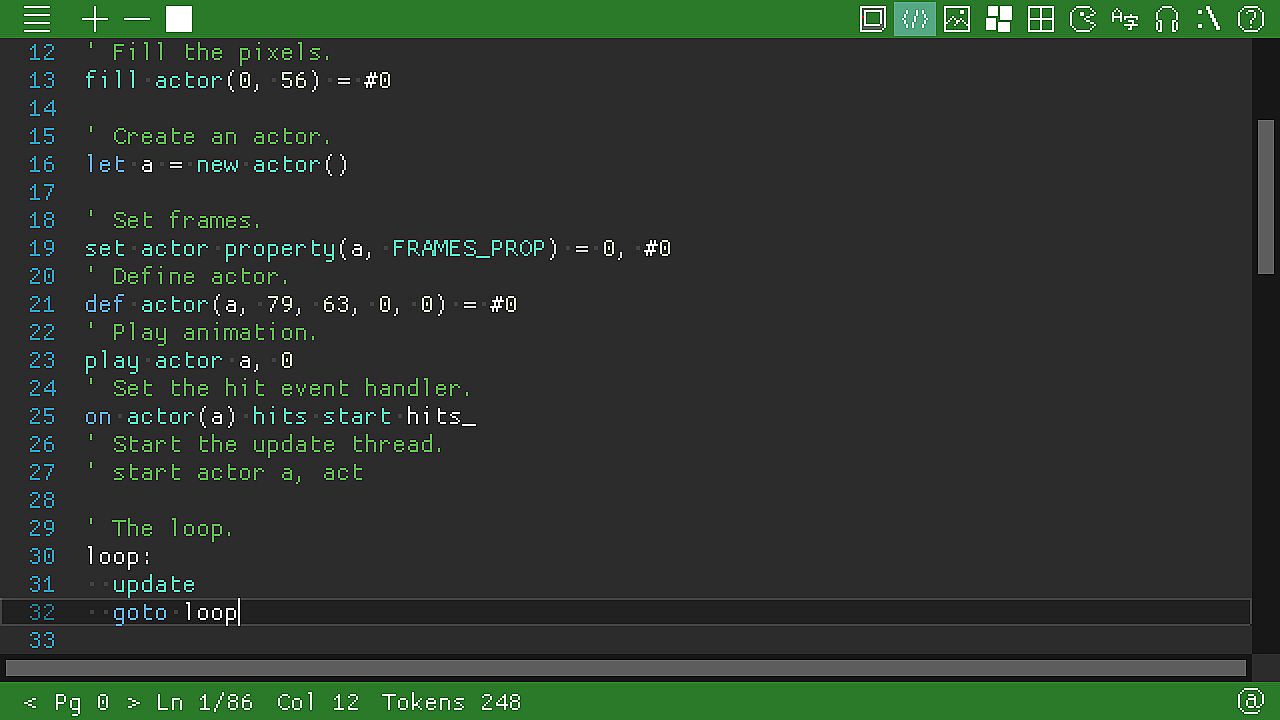Click the @ icon in status bar
This screenshot has height=720, width=1280.
pyautogui.click(x=1251, y=701)
